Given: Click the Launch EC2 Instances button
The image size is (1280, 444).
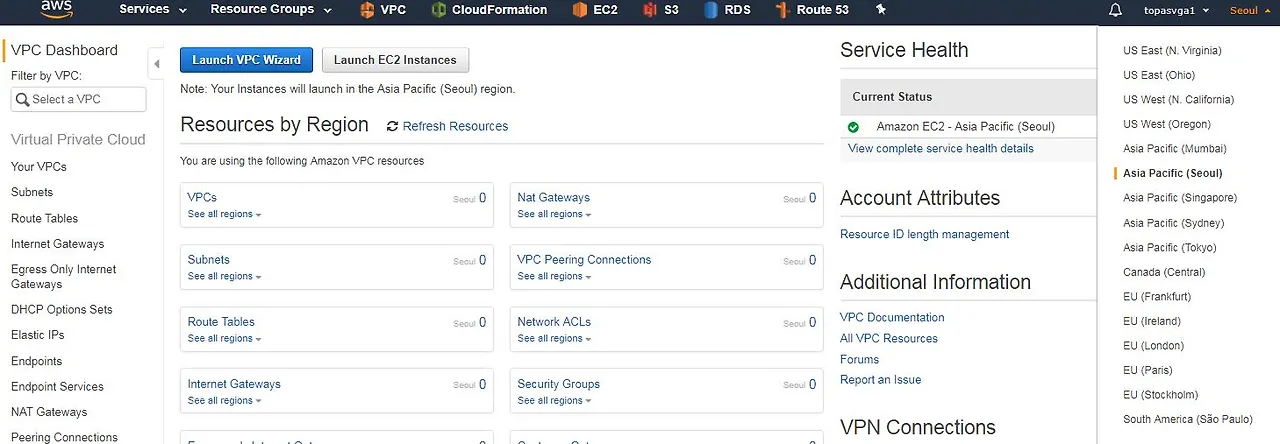Looking at the screenshot, I should tap(395, 60).
